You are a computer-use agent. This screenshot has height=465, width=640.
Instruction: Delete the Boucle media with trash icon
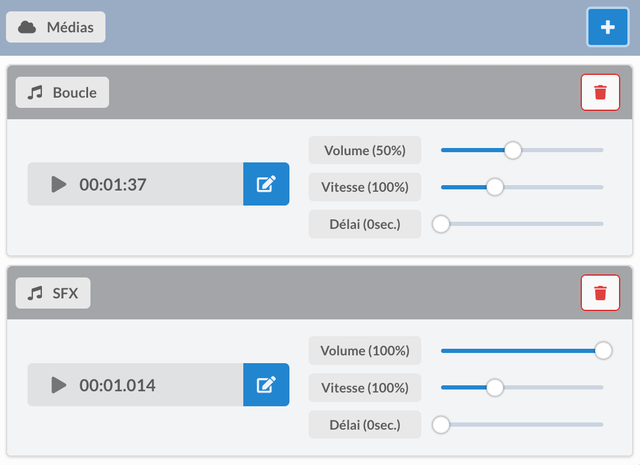tap(600, 92)
